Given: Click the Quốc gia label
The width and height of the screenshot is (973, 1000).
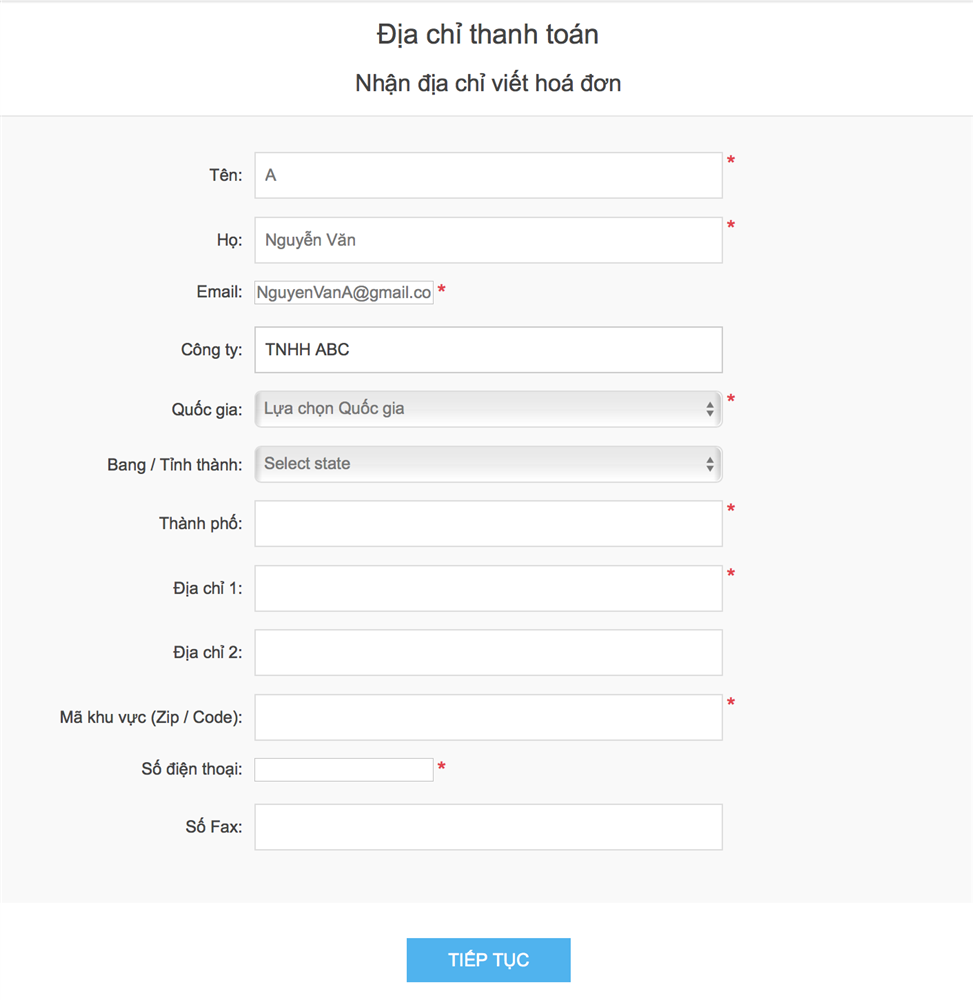Looking at the screenshot, I should 206,409.
